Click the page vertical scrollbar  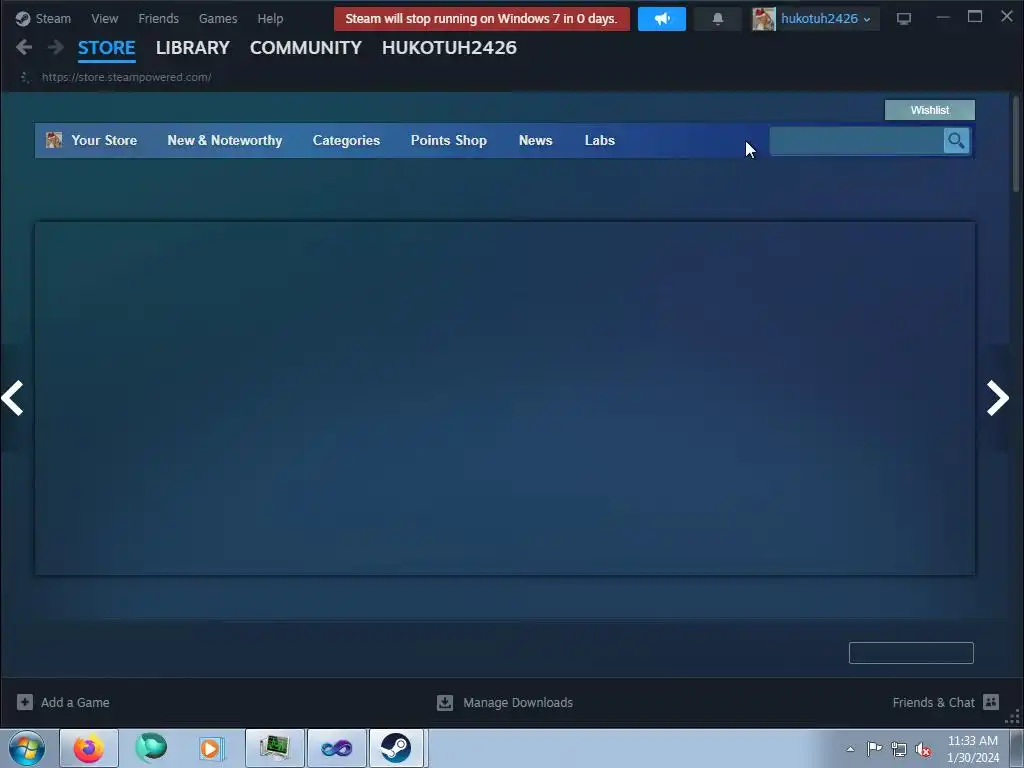click(1016, 143)
